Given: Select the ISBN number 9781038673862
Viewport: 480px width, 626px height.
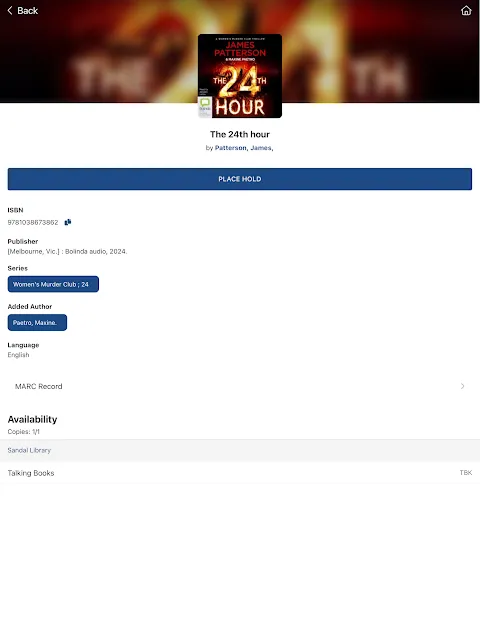Looking at the screenshot, I should click(33, 222).
